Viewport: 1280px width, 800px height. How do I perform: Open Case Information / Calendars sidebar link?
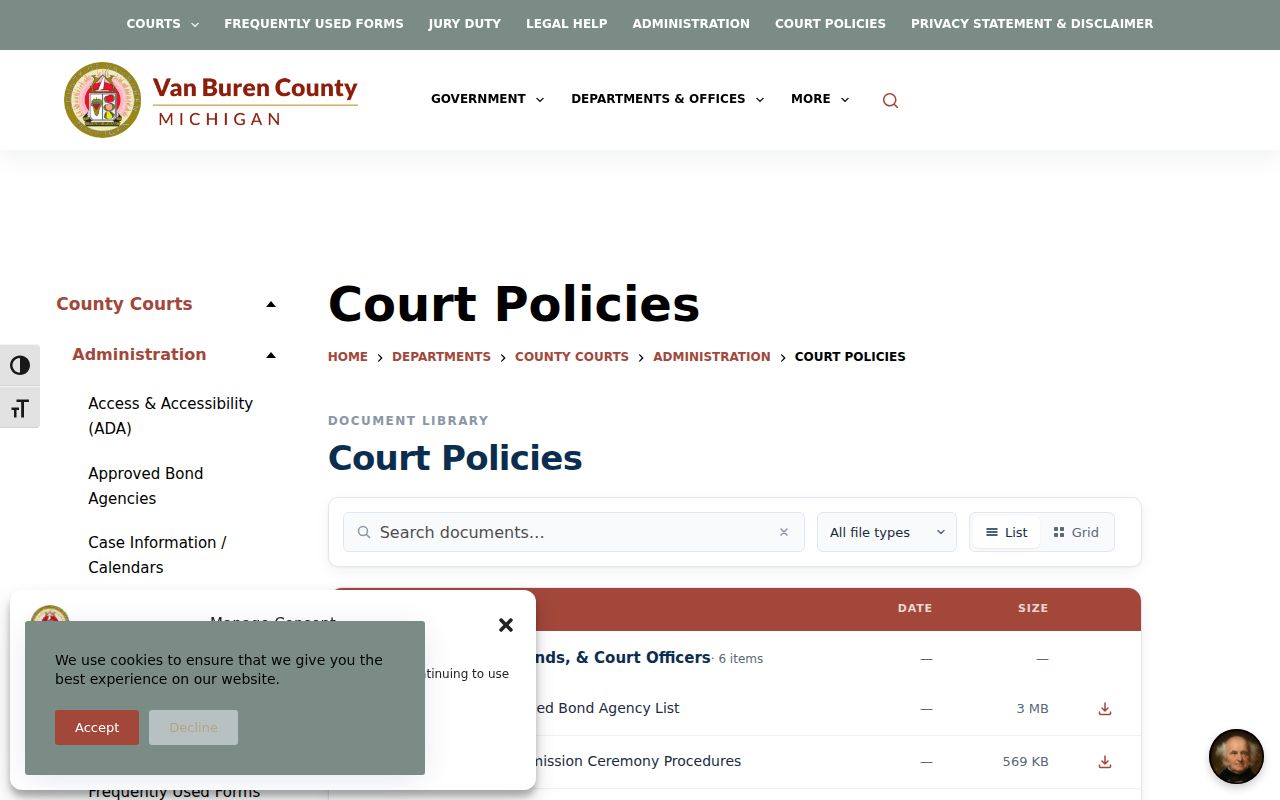(157, 555)
